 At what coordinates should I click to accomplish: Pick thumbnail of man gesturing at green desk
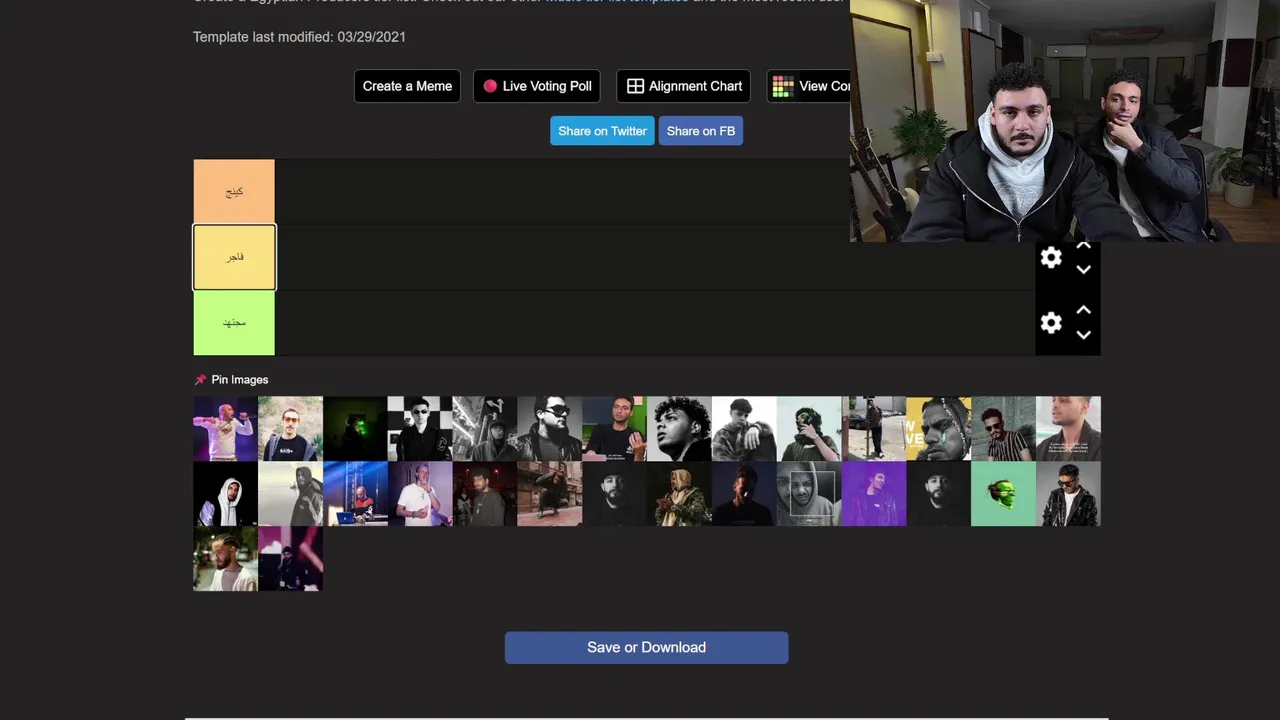[x=614, y=428]
